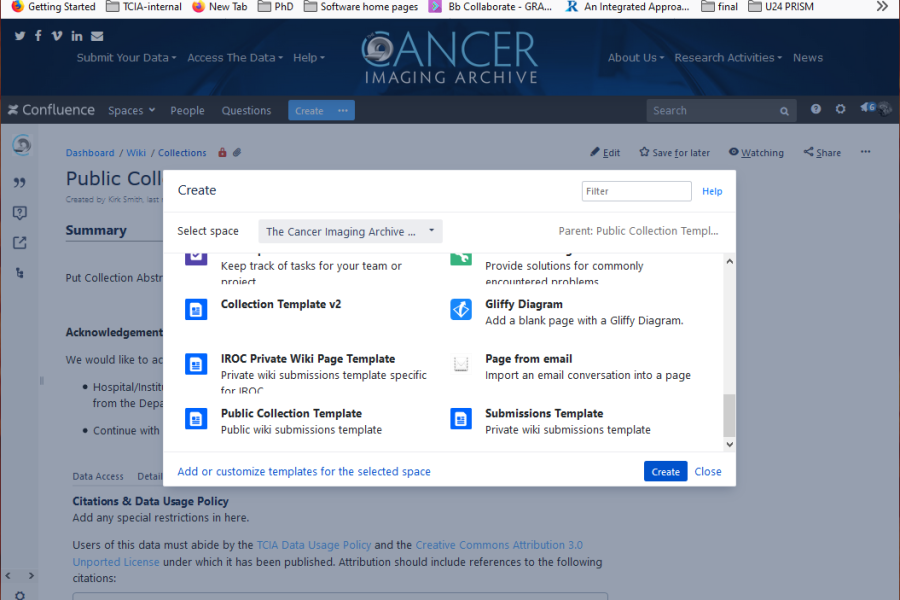Click the sidebar shortcut link icon
Viewport: 900px width, 600px height.
[20, 243]
